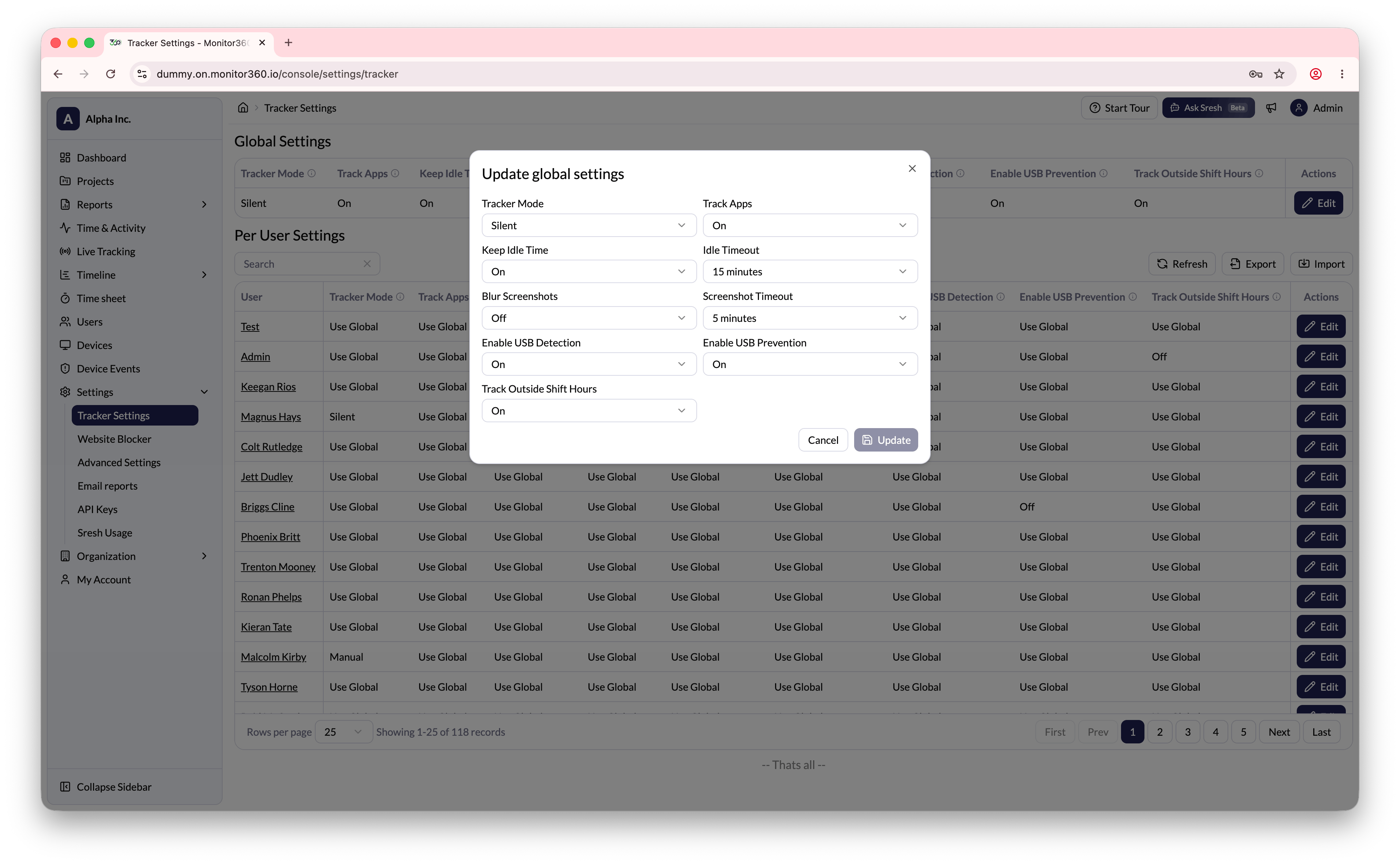
Task: Collapse the Settings sidebar section
Action: coord(134,392)
